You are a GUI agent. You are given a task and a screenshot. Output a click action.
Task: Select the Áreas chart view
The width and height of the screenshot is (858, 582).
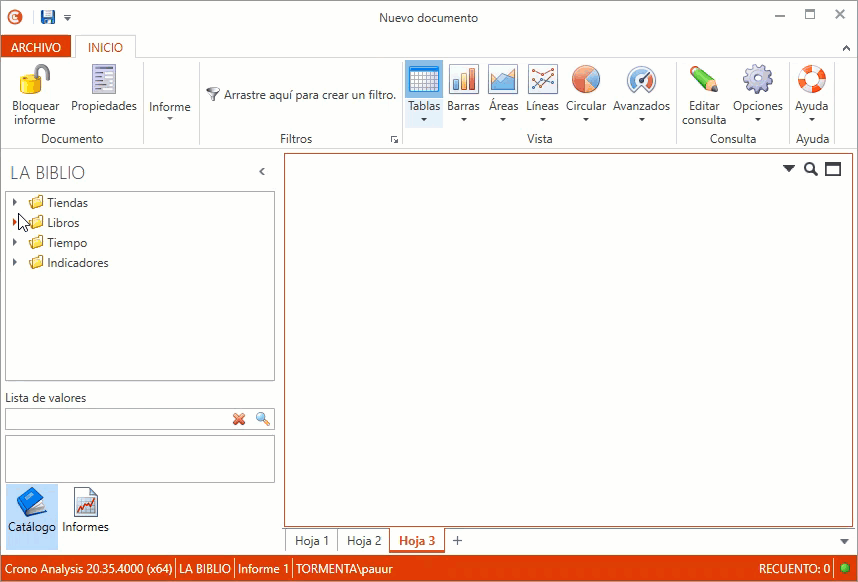click(503, 80)
